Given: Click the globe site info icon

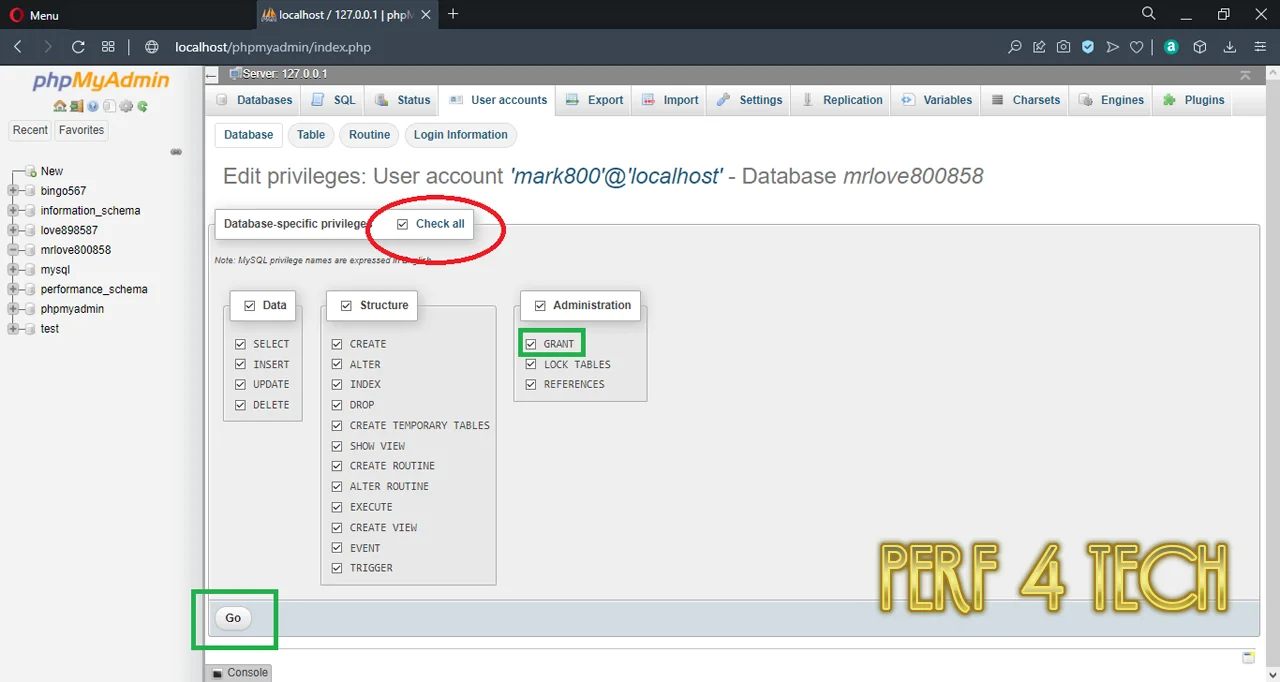Looking at the screenshot, I should [x=152, y=47].
